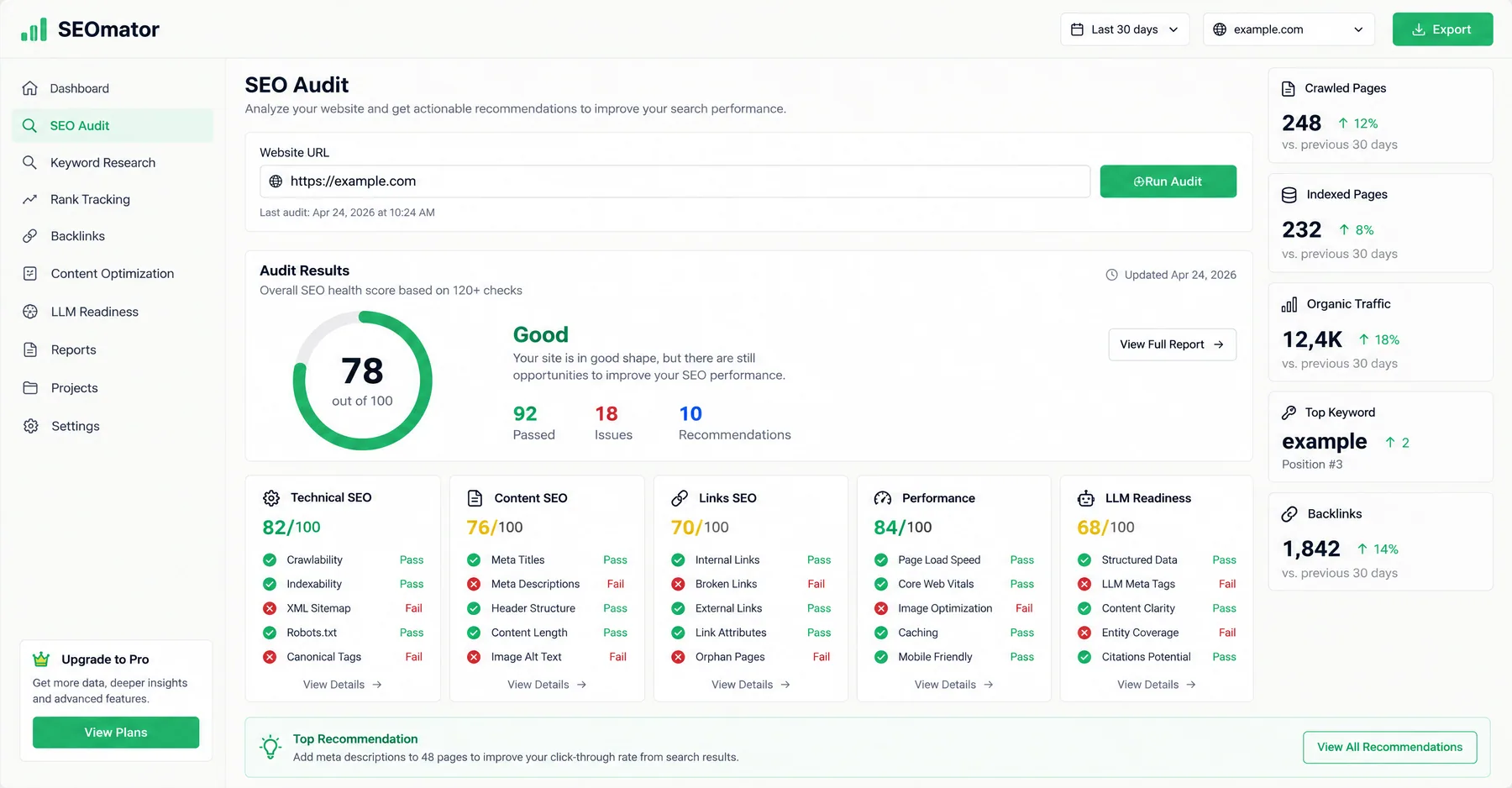This screenshot has width=1512, height=788.
Task: Click the Export button
Action: point(1442,29)
